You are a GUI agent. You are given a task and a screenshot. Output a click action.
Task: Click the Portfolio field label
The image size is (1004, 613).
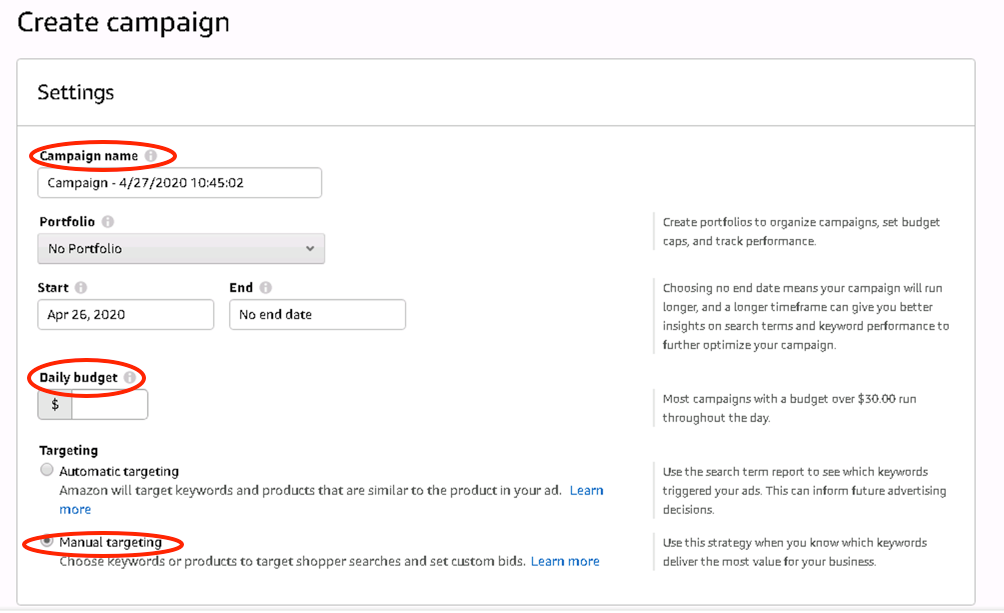pos(67,222)
